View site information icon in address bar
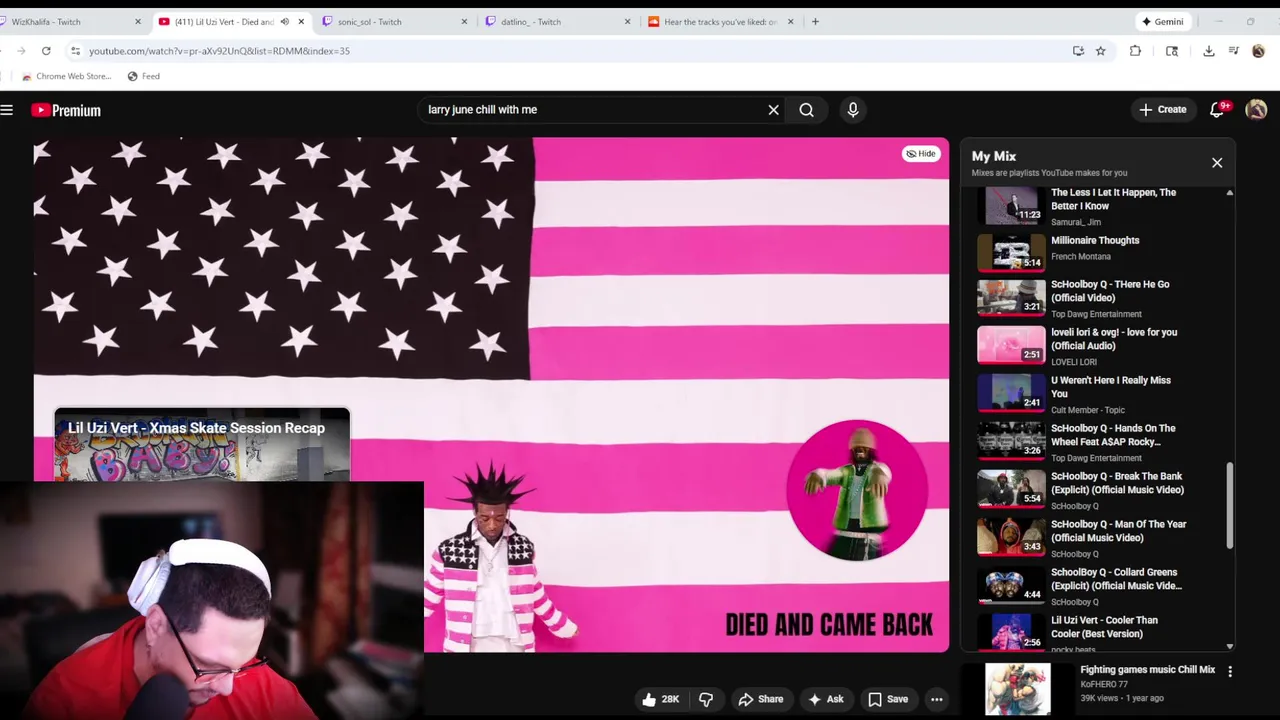 (x=75, y=51)
